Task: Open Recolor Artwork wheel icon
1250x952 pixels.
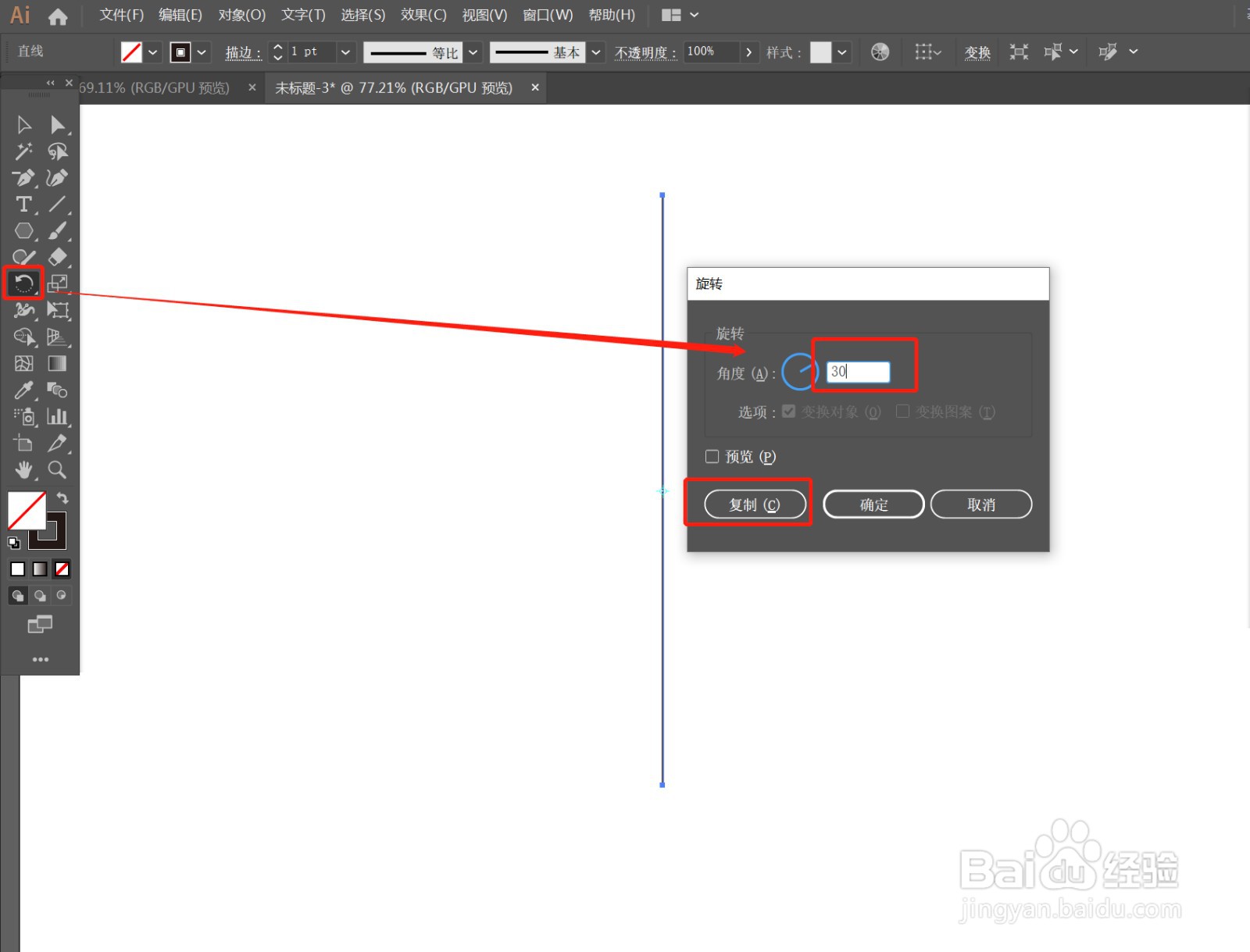Action: coord(880,52)
